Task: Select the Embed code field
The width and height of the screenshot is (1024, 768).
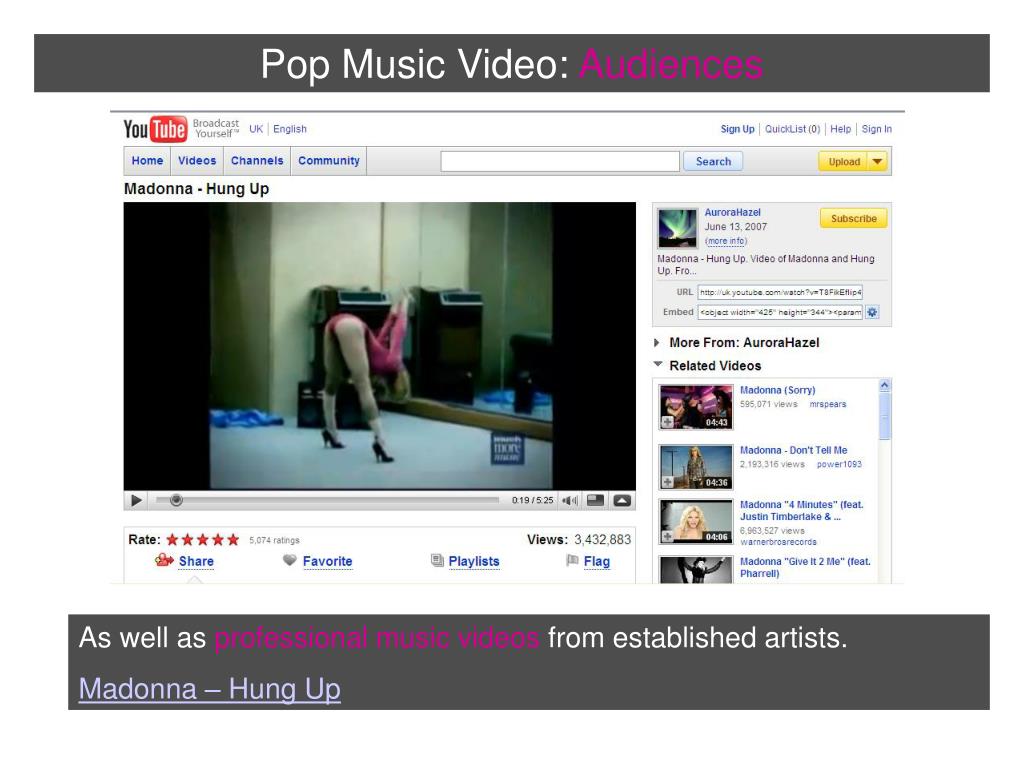Action: tap(780, 312)
